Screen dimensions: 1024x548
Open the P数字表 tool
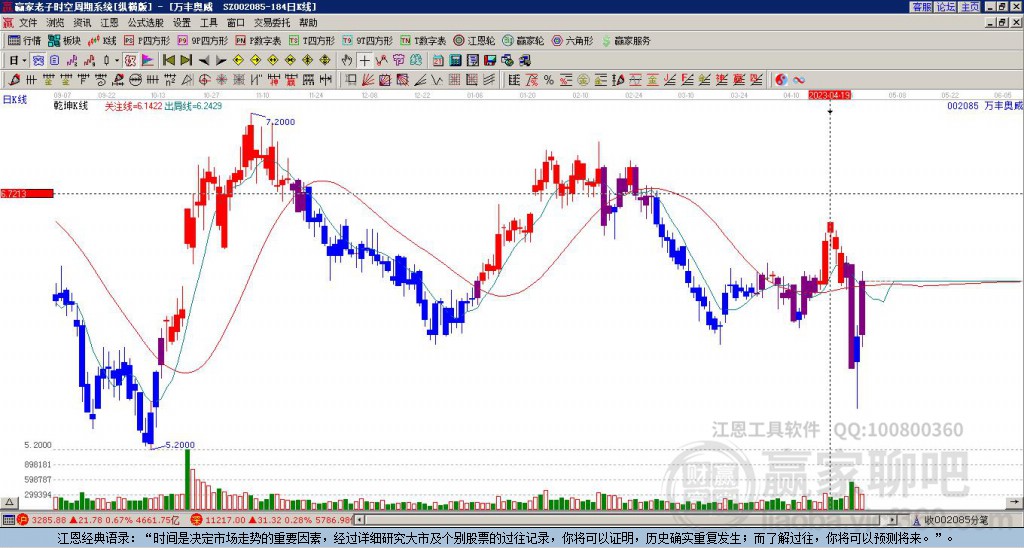point(258,40)
